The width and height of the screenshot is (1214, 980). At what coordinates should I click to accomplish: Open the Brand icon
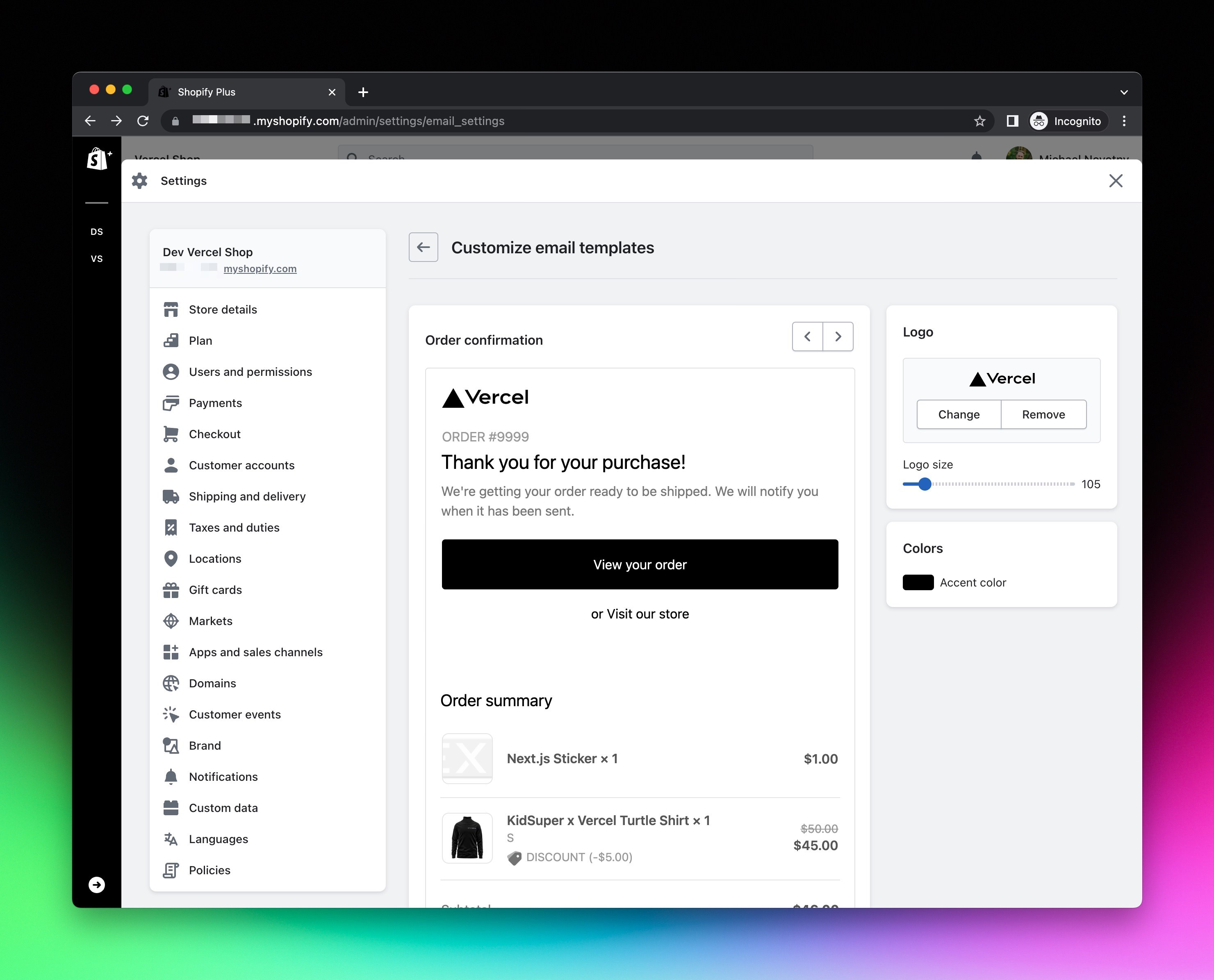click(x=171, y=745)
